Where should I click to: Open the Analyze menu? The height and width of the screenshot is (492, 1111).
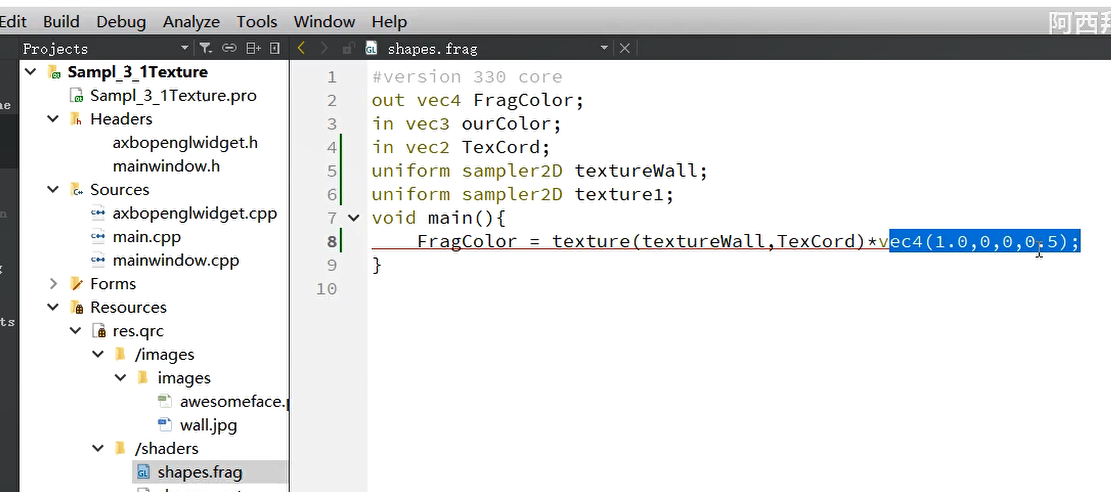click(191, 21)
